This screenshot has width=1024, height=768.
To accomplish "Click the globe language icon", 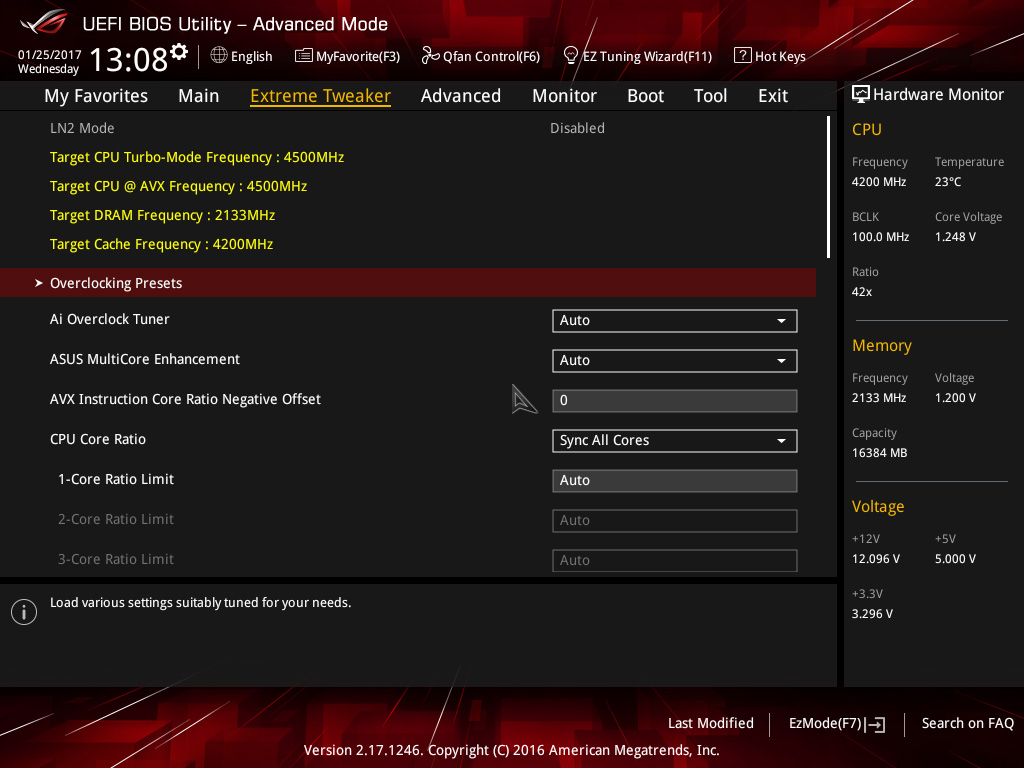I will tap(219, 56).
